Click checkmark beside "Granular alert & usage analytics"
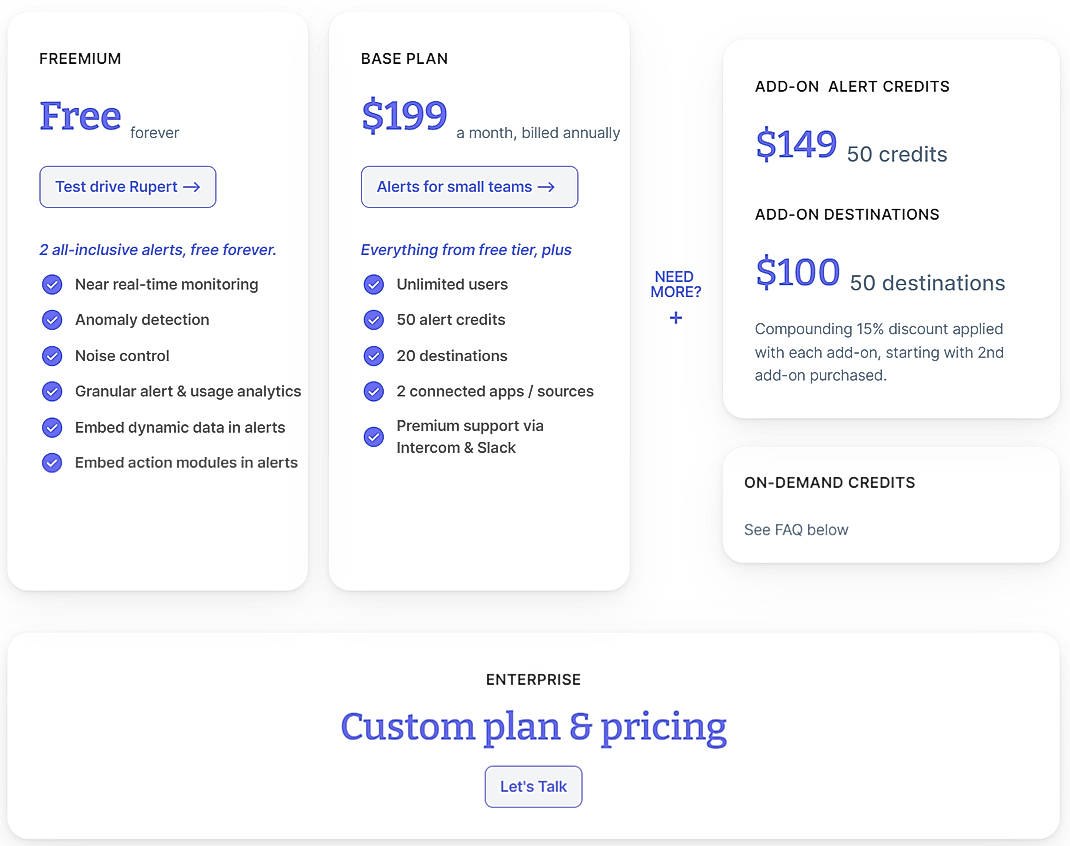 click(x=52, y=392)
